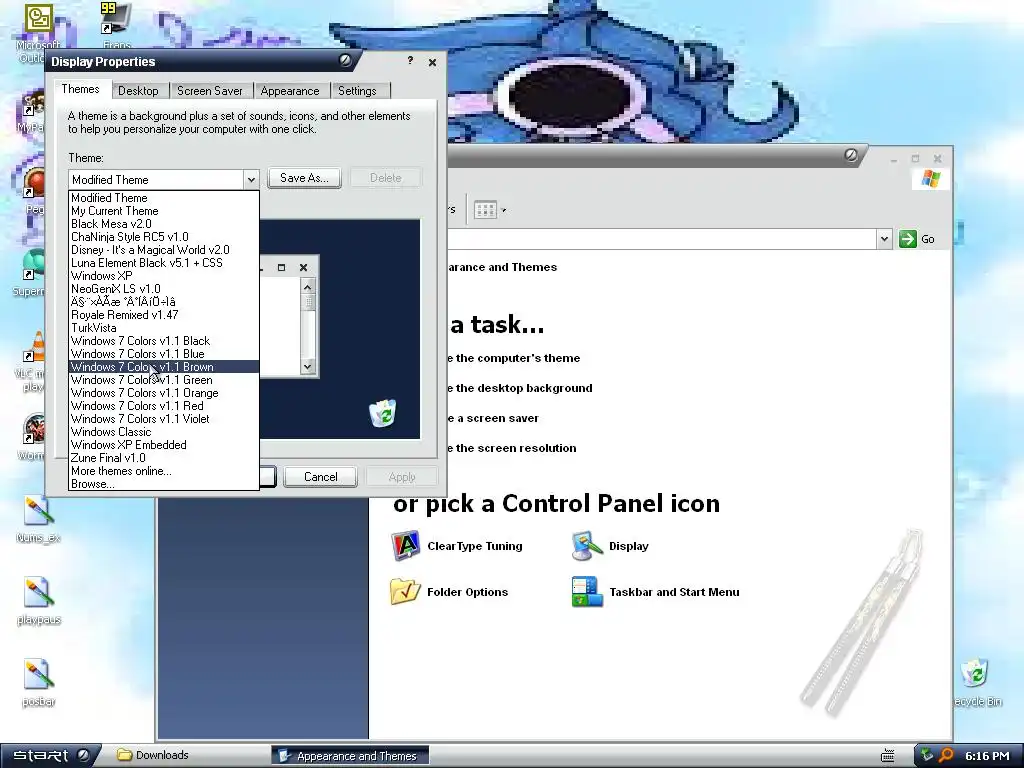Image resolution: width=1024 pixels, height=768 pixels.
Task: Click the Windows flag logo in Control Panel
Action: 931,179
